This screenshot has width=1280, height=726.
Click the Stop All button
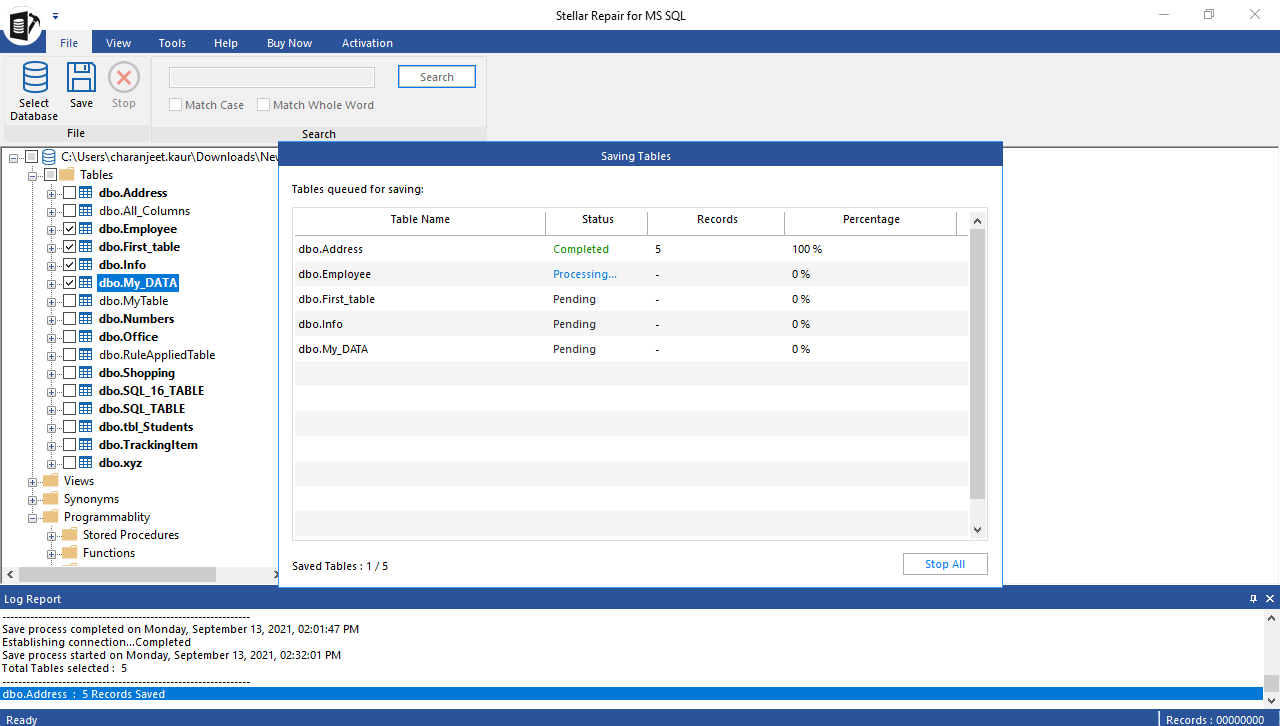pos(945,564)
